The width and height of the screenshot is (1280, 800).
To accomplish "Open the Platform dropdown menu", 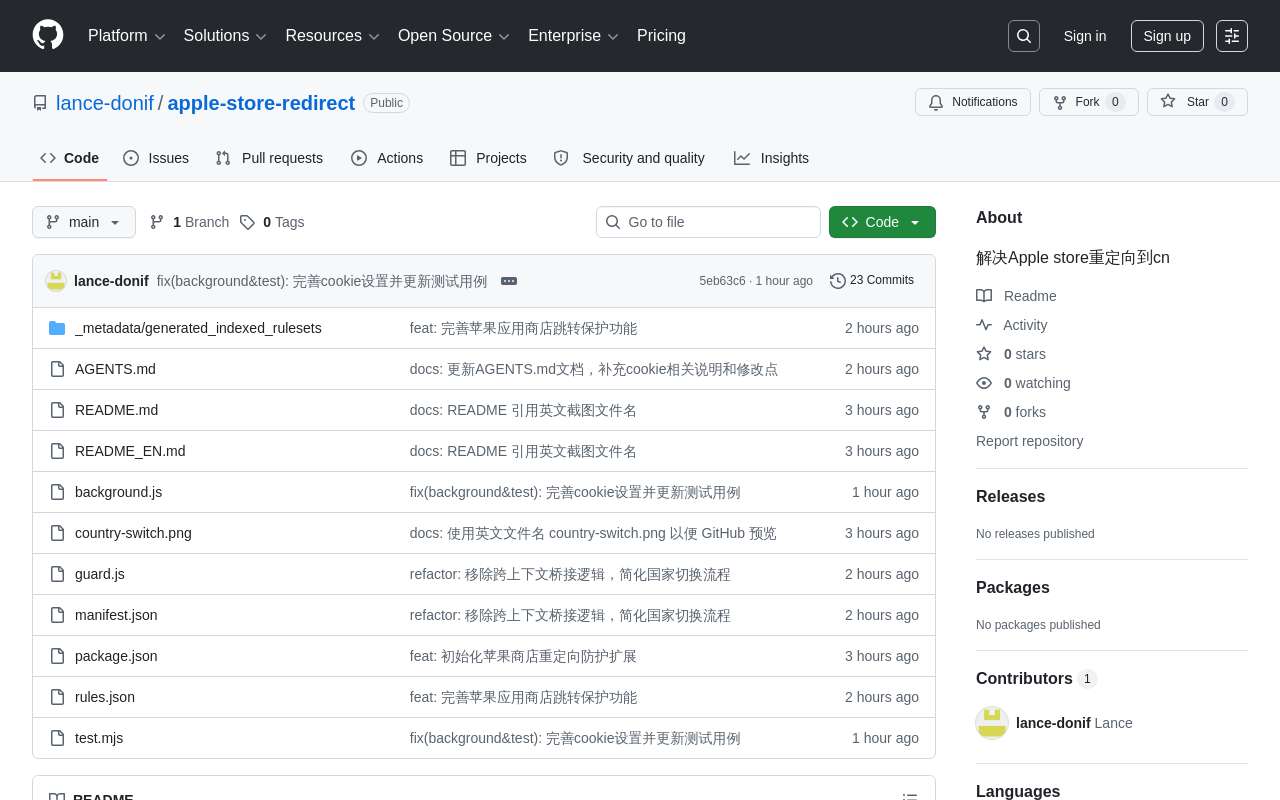I will (x=127, y=36).
